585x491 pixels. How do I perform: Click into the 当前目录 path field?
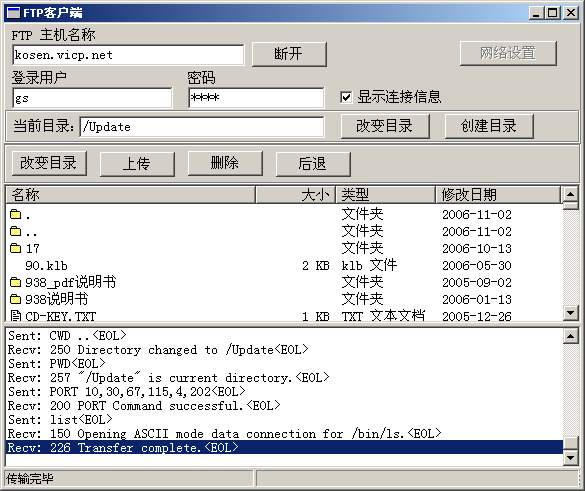201,127
